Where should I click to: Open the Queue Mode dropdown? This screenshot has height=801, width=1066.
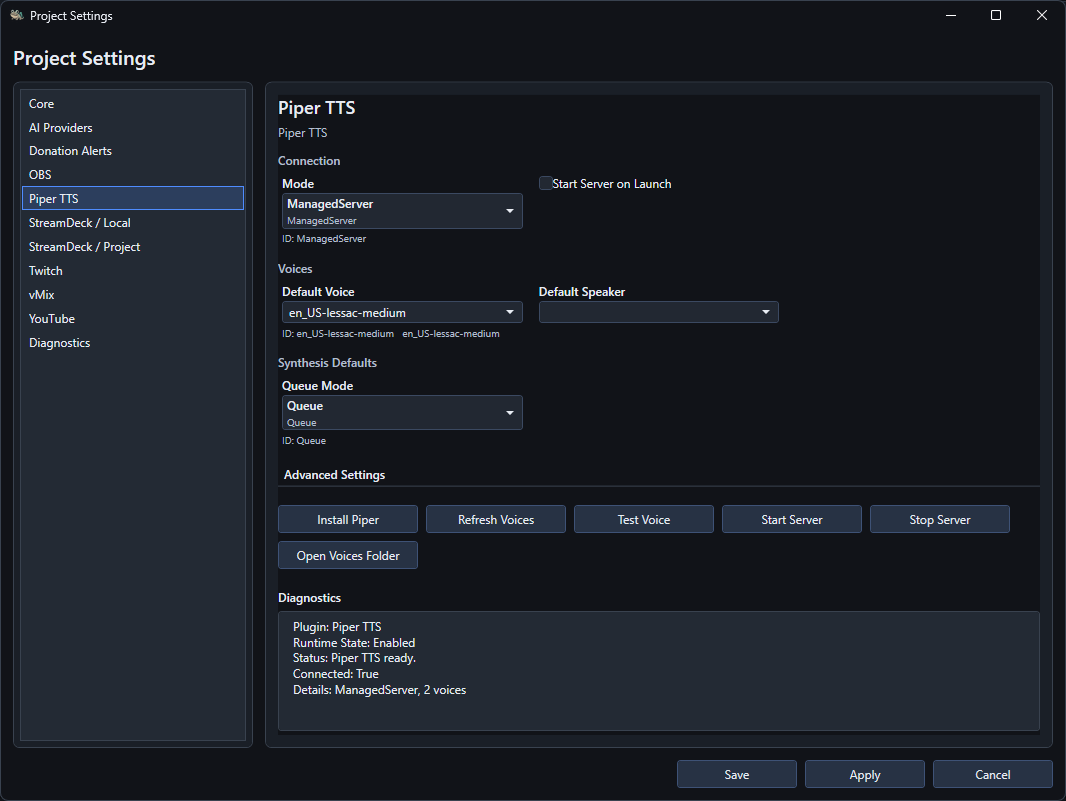(x=402, y=413)
